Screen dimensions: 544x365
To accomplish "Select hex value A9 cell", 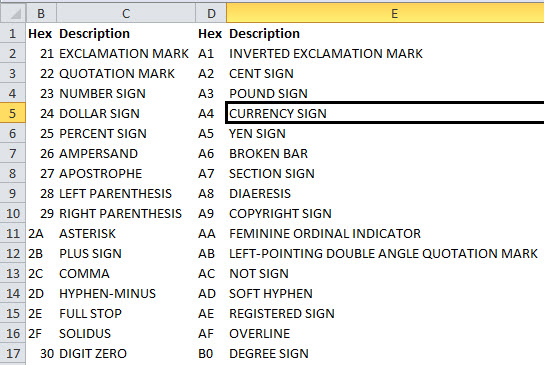I will (211, 213).
